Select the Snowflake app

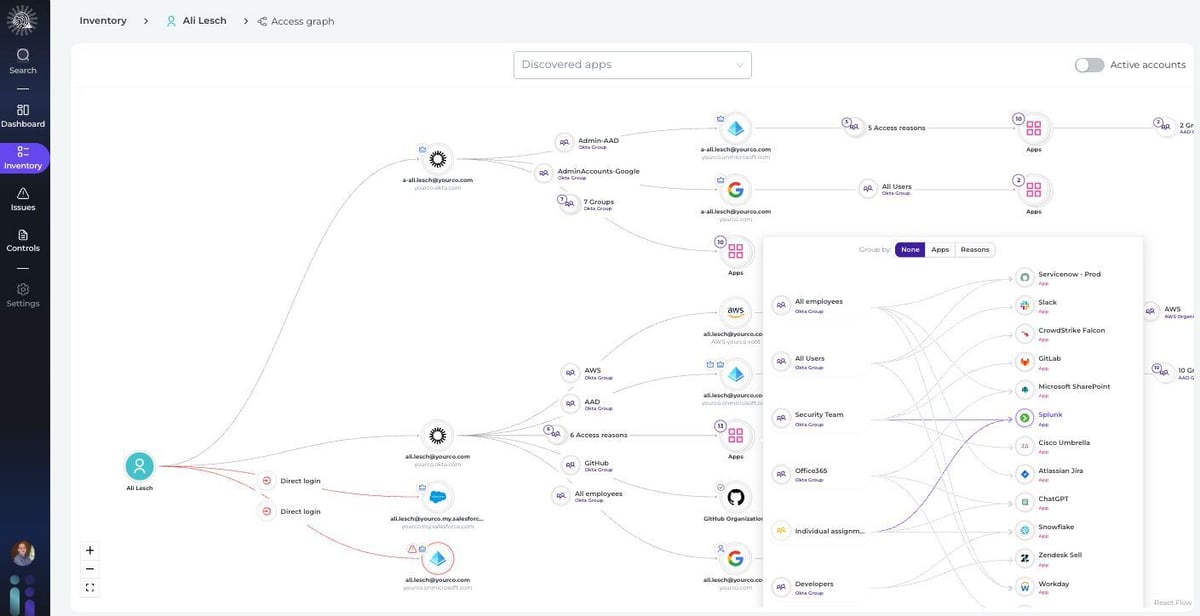(x=1044, y=529)
